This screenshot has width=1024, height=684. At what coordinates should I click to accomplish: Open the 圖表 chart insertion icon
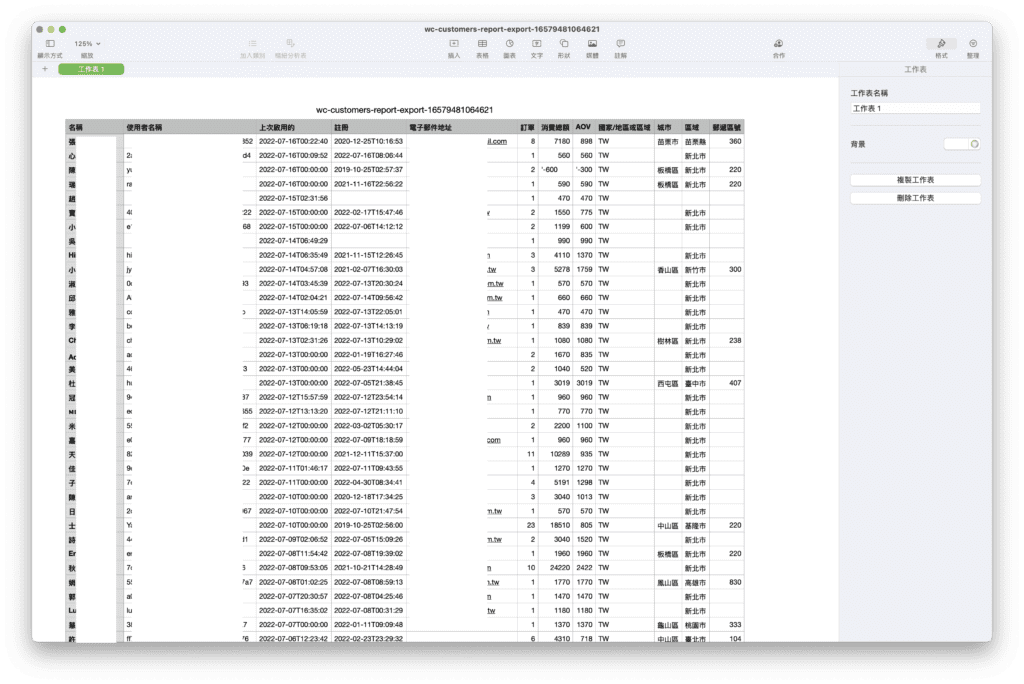[x=509, y=44]
